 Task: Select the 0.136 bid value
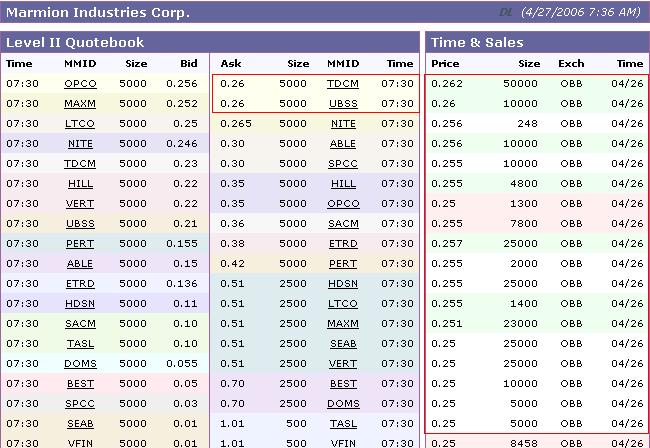point(182,284)
